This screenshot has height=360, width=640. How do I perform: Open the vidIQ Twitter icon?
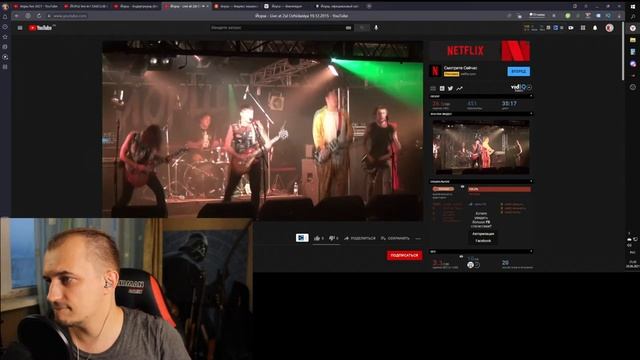[450, 88]
